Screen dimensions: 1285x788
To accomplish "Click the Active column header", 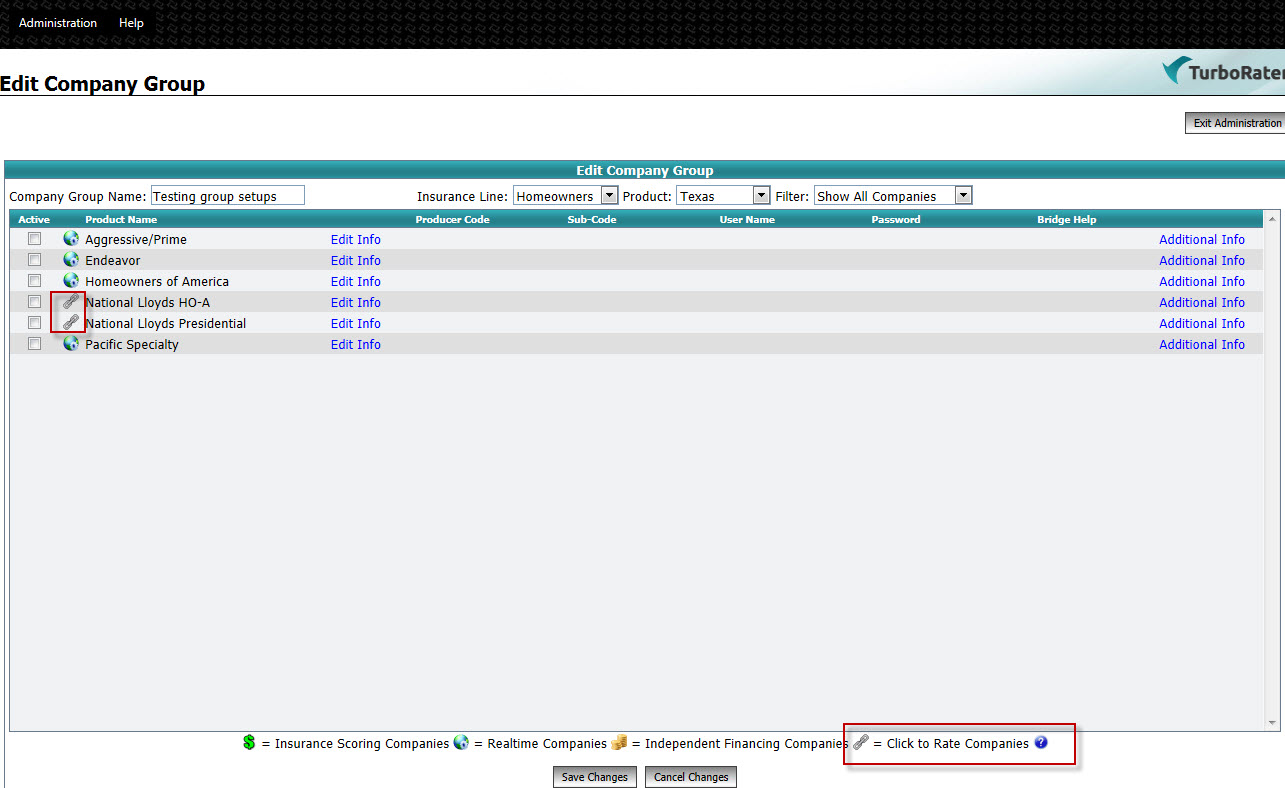I will (x=34, y=219).
